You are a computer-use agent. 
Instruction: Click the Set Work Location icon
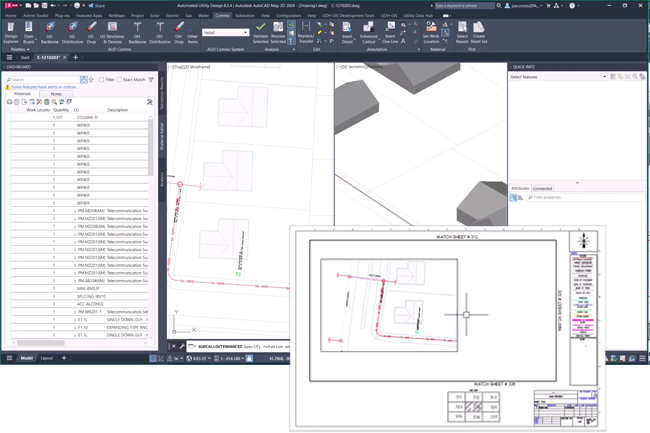430,31
